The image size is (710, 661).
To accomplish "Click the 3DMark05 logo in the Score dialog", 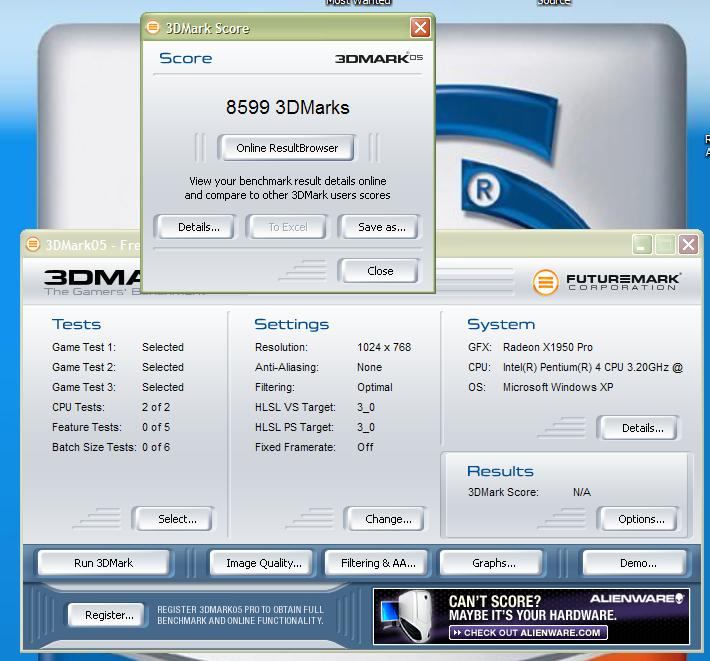I will point(379,58).
